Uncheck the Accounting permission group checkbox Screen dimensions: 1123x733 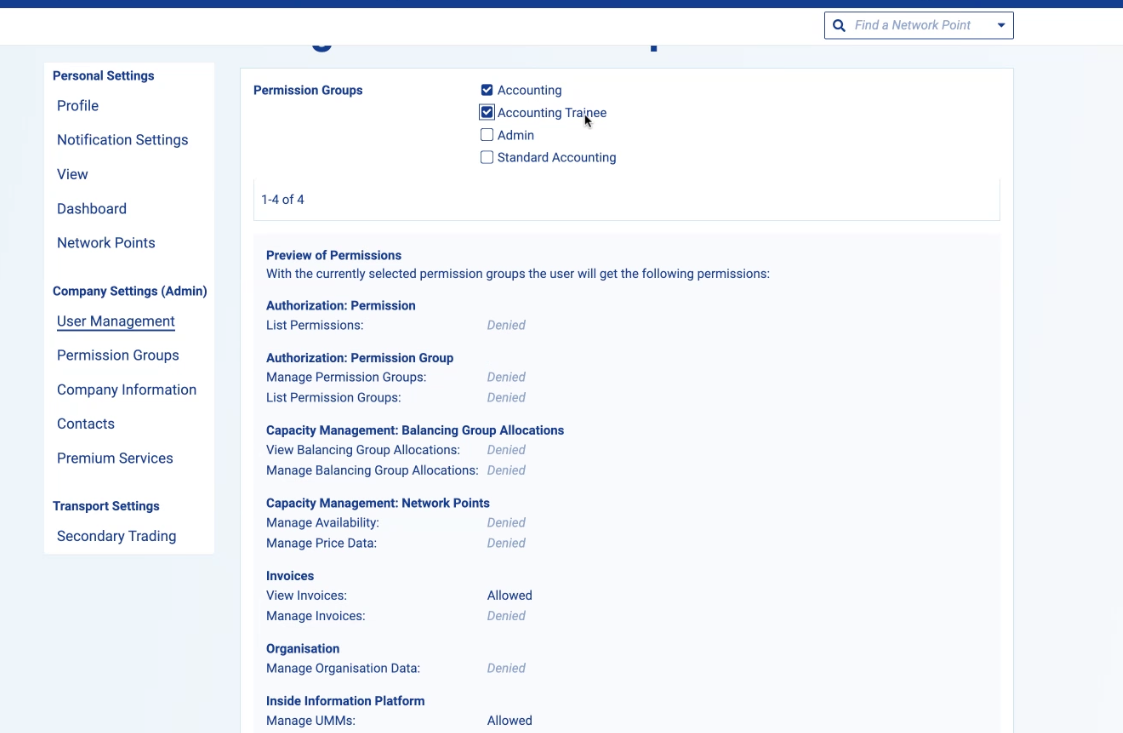click(487, 90)
